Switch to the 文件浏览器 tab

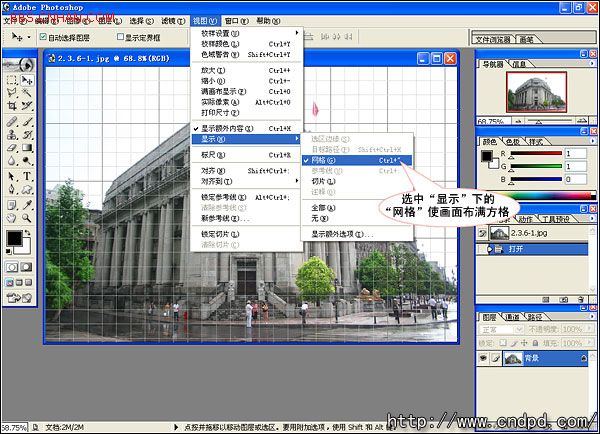[493, 40]
